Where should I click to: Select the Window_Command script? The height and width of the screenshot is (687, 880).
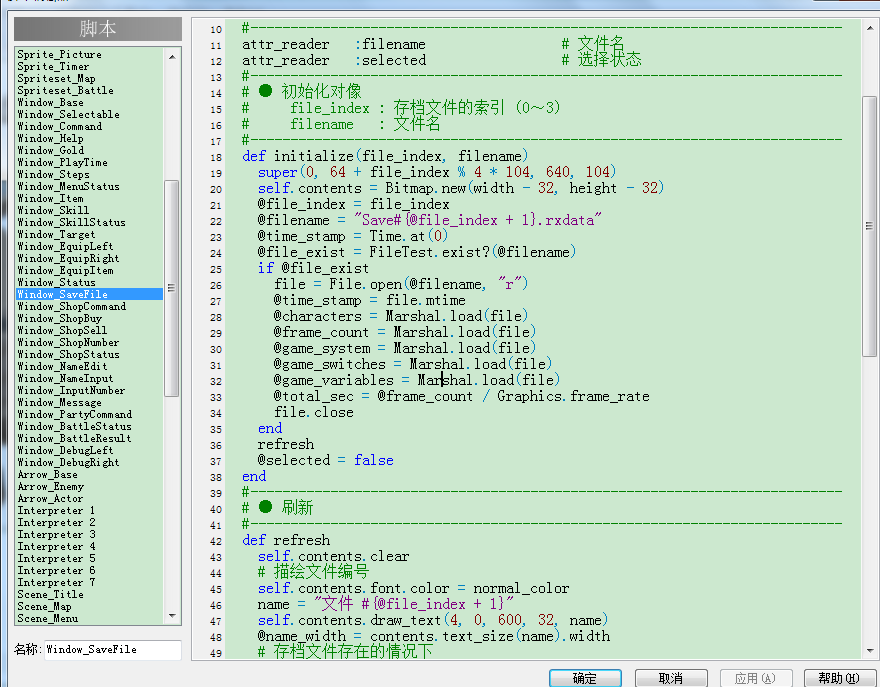(x=59, y=126)
